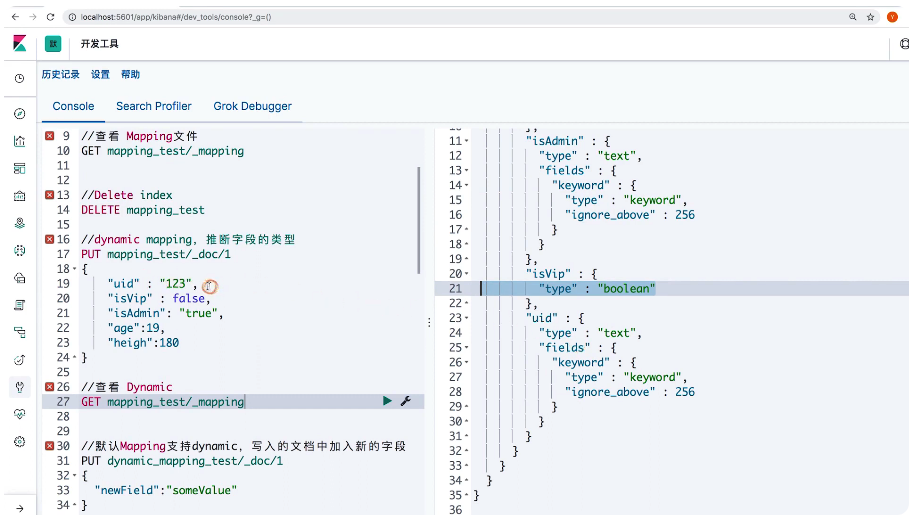The width and height of the screenshot is (913, 520).
Task: Open Management via the gear sidebar icon
Action: (19, 441)
